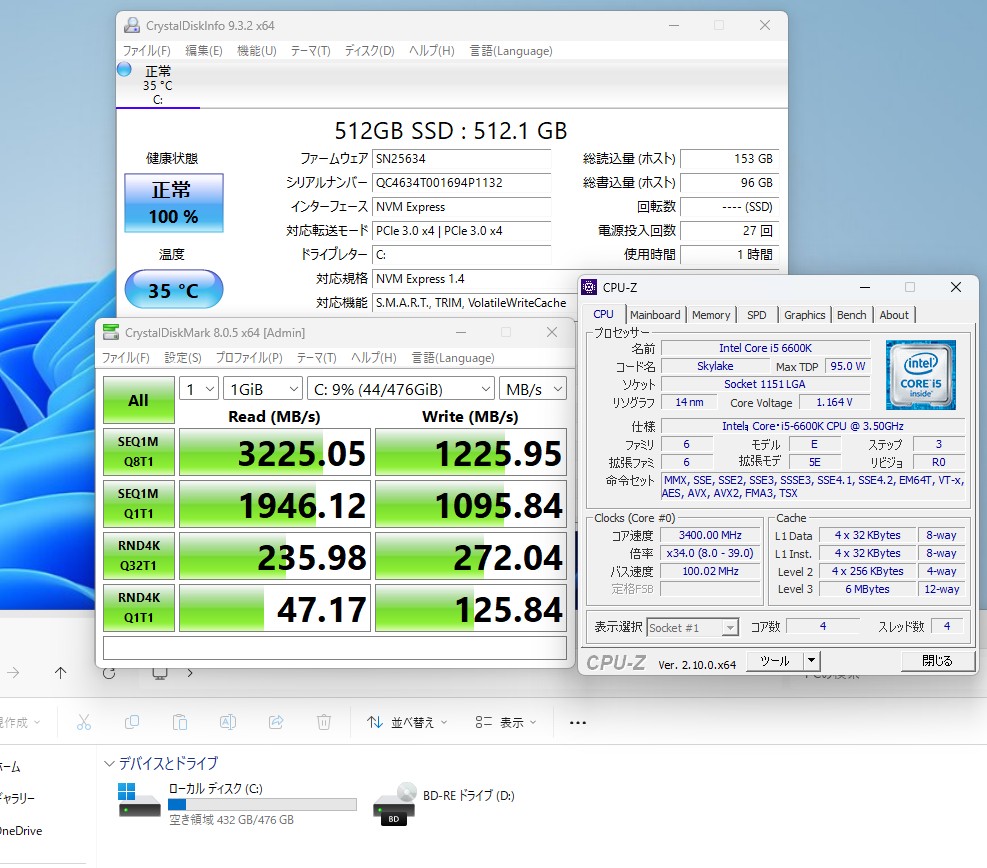Open テーマ(T) menu in CrystalDiskMark

point(317,358)
